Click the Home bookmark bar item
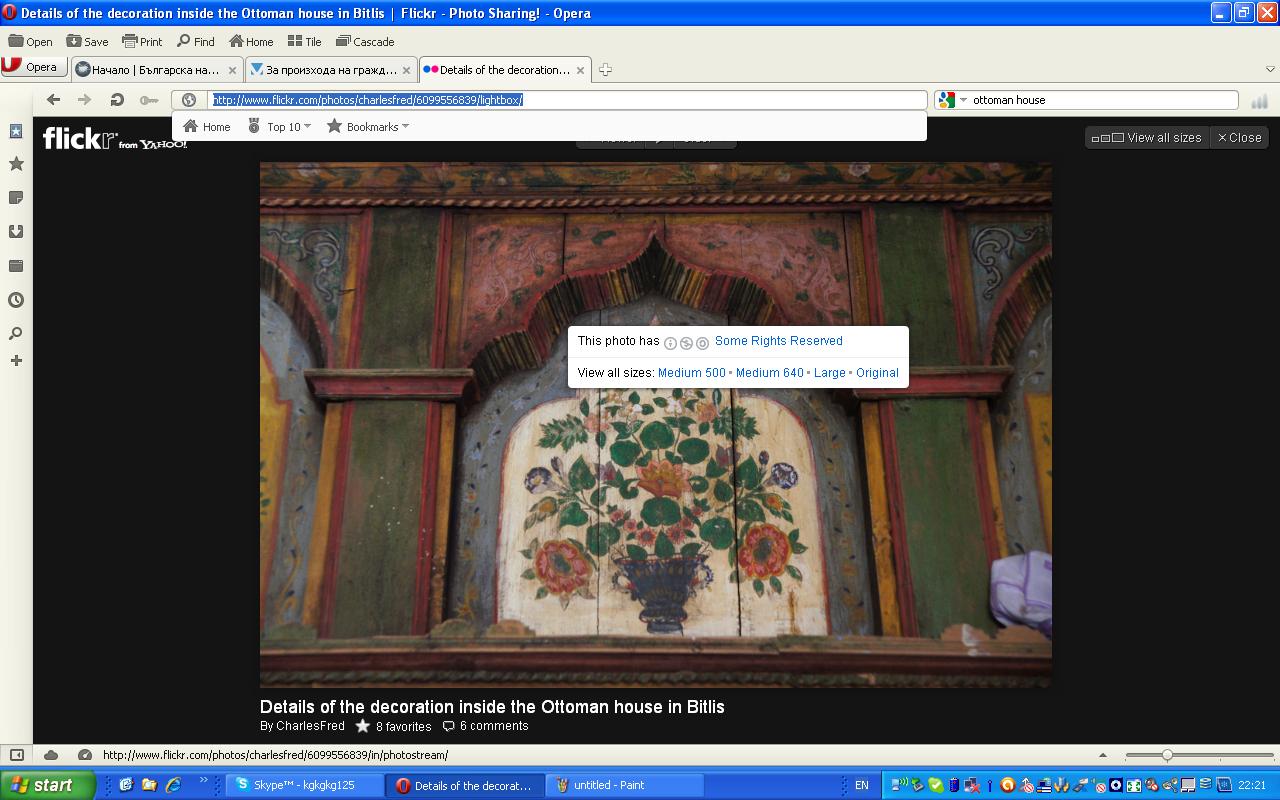The image size is (1280, 800). [207, 127]
